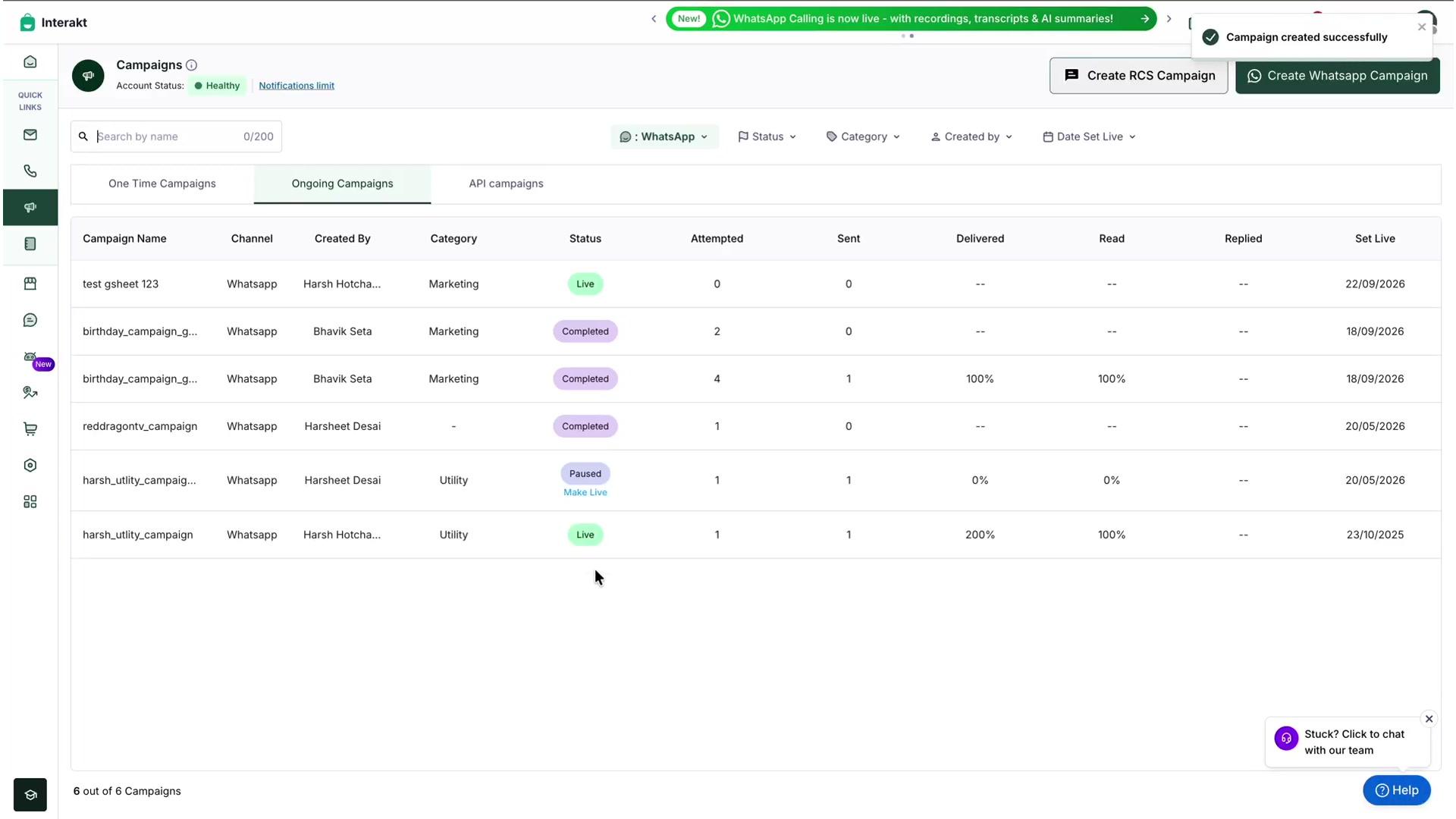The height and width of the screenshot is (819, 1456).
Task: Open the Home icon in sidebar
Action: [30, 62]
